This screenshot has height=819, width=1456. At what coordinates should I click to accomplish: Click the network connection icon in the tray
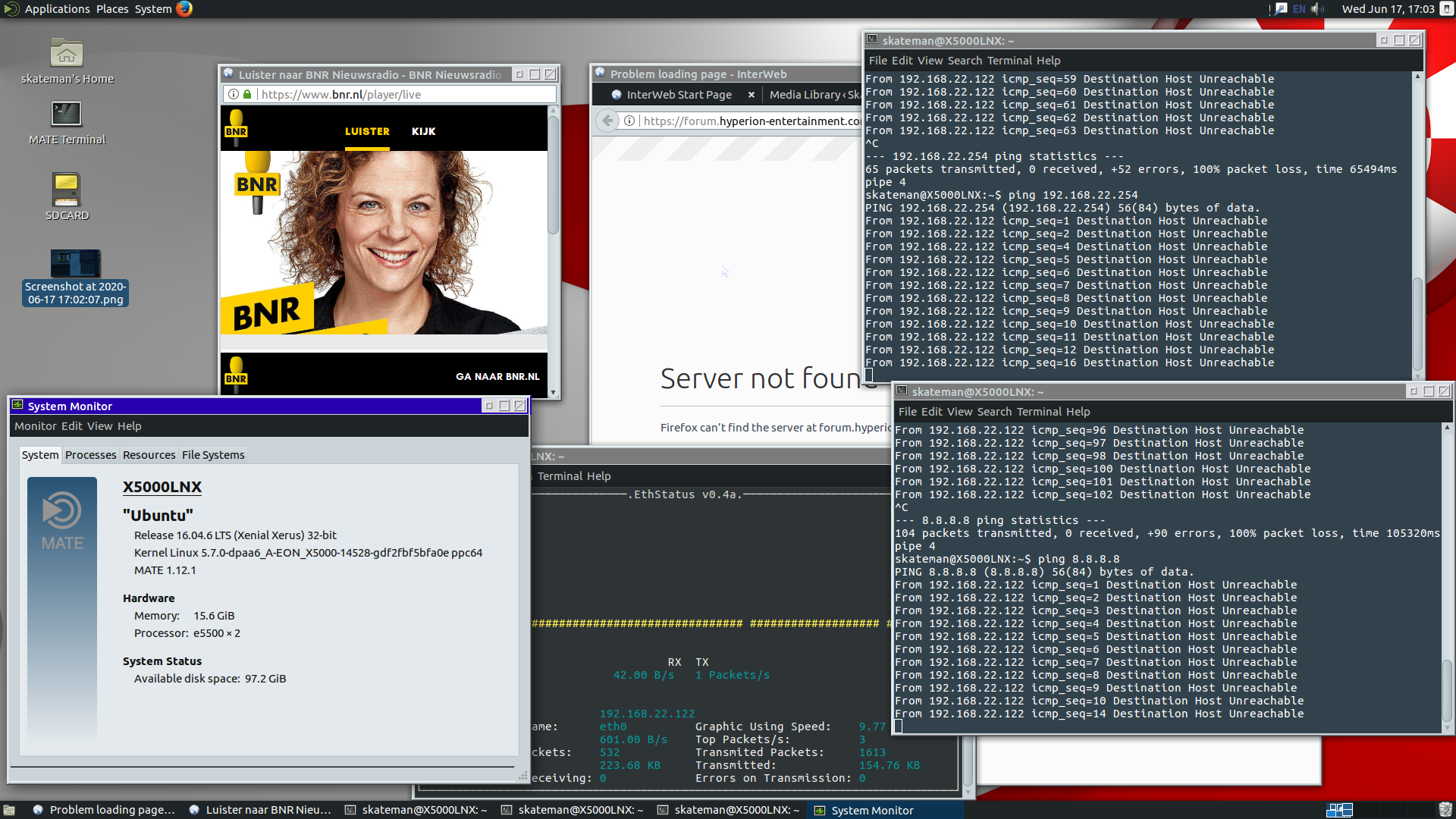tap(1281, 9)
